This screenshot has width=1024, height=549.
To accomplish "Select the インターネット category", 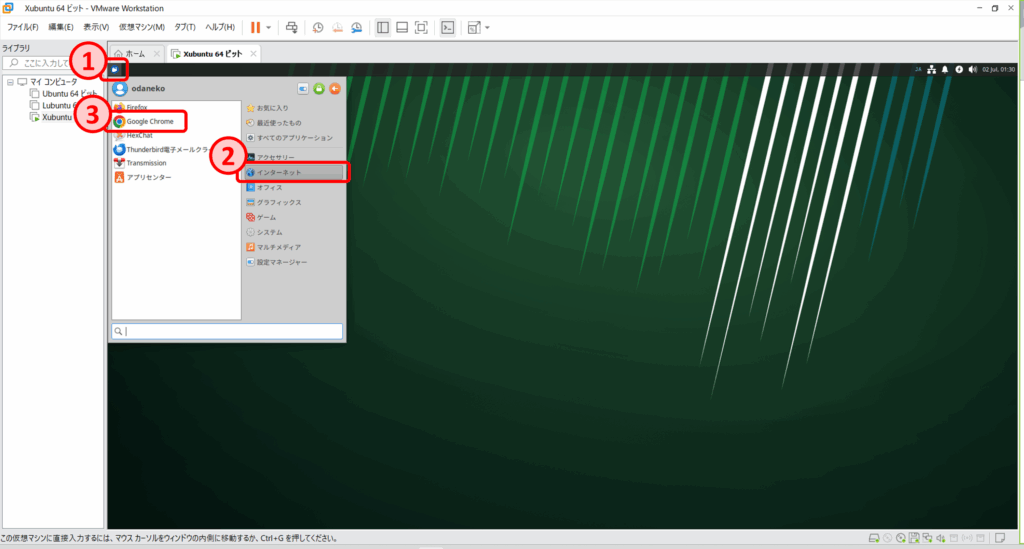I will point(293,173).
